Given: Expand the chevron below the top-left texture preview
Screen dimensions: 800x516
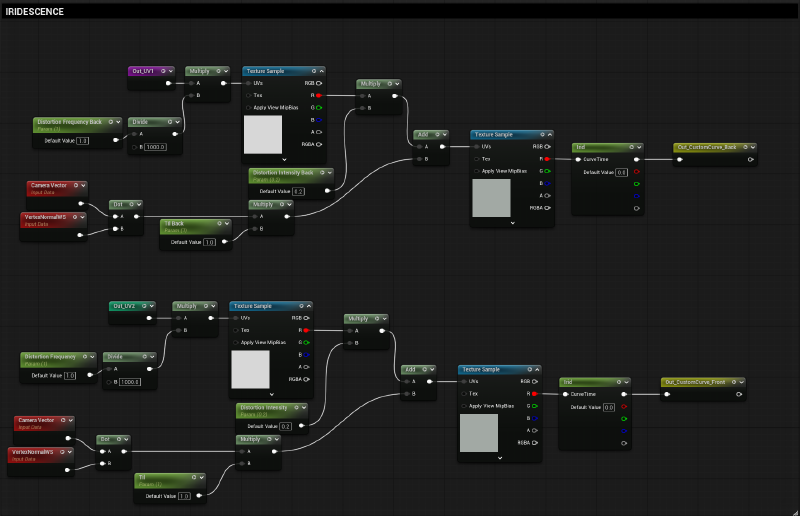Looking at the screenshot, I should (284, 159).
